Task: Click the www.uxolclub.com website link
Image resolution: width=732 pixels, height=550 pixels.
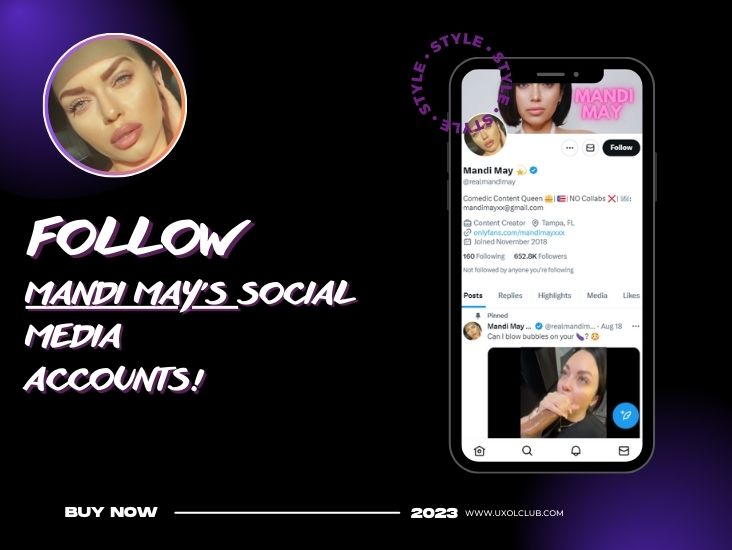Action: (514, 513)
